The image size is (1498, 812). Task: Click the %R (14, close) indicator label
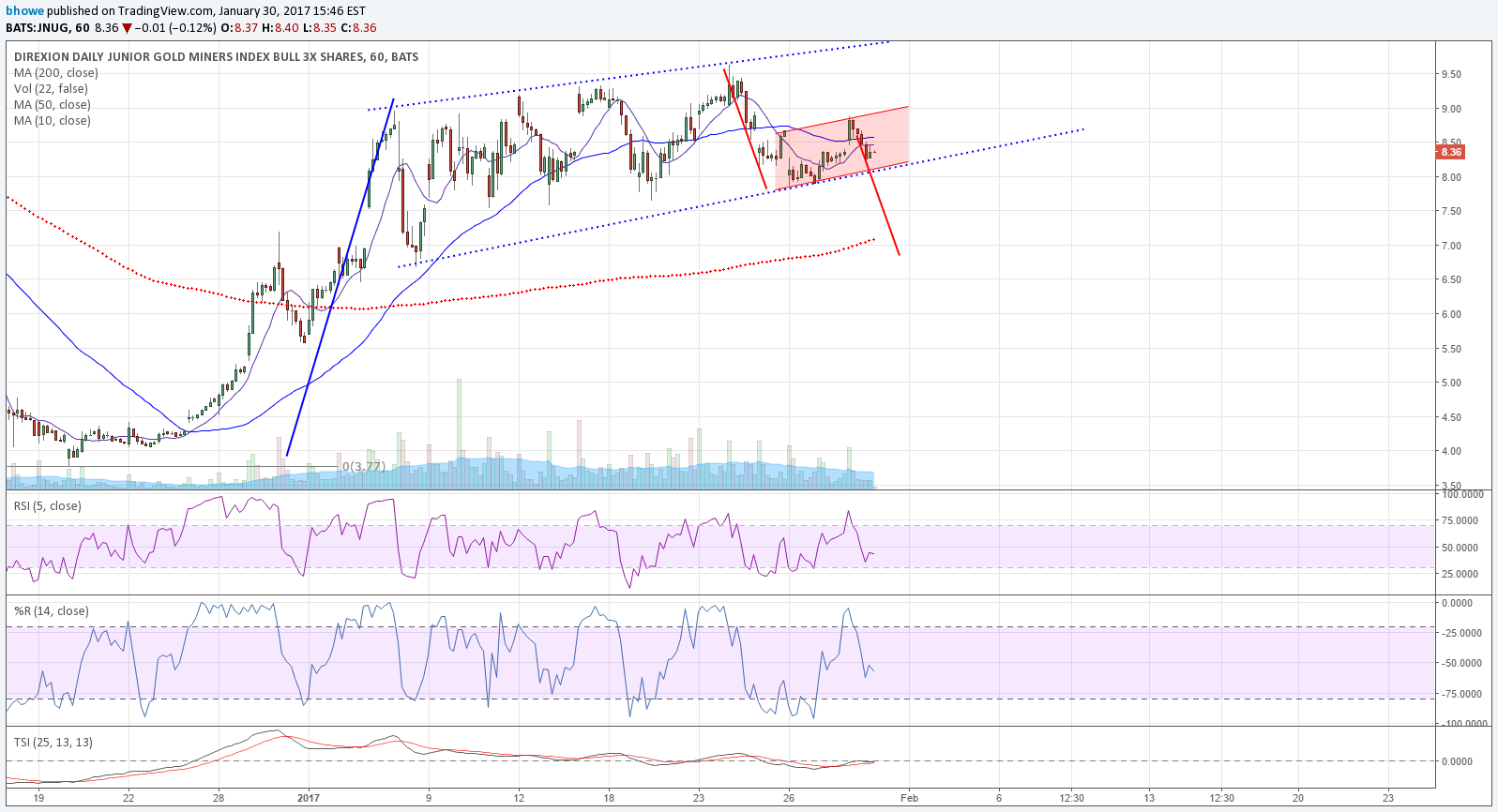click(51, 611)
